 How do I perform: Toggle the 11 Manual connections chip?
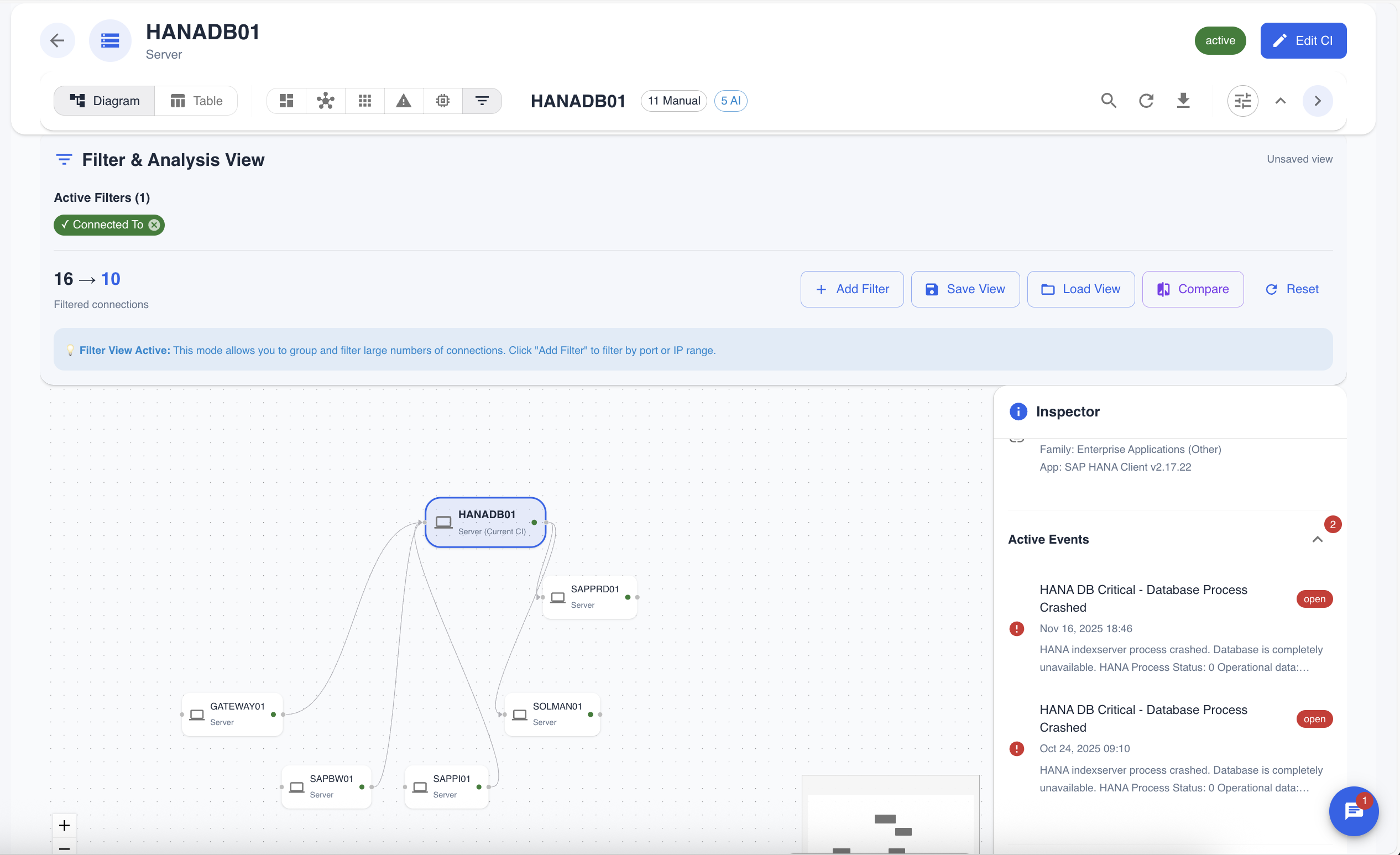[673, 101]
